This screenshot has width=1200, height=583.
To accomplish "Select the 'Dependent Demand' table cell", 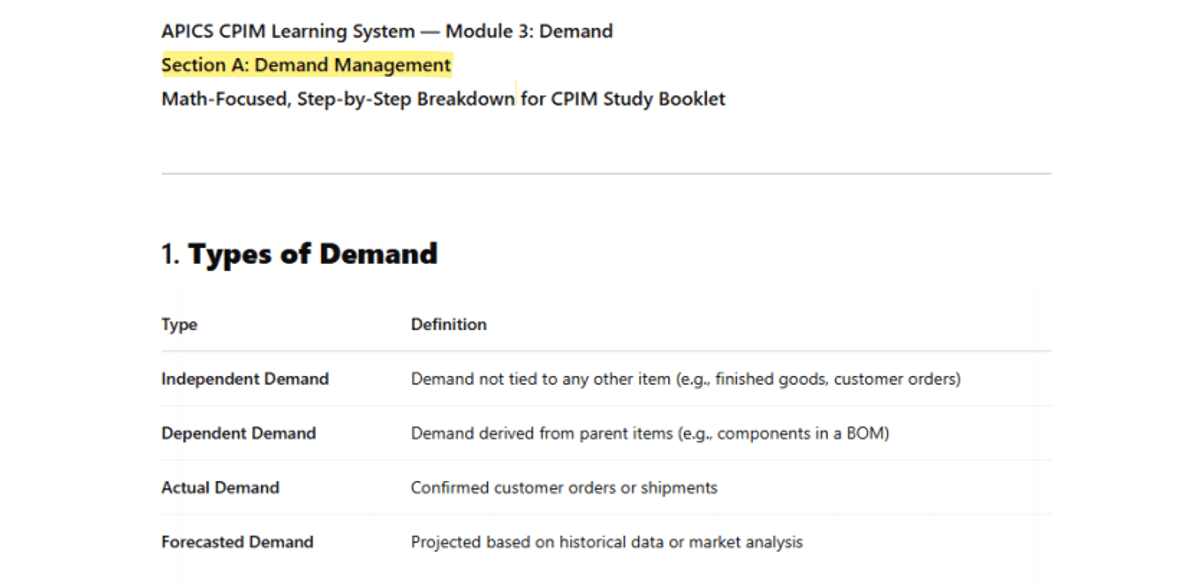I will [x=238, y=433].
